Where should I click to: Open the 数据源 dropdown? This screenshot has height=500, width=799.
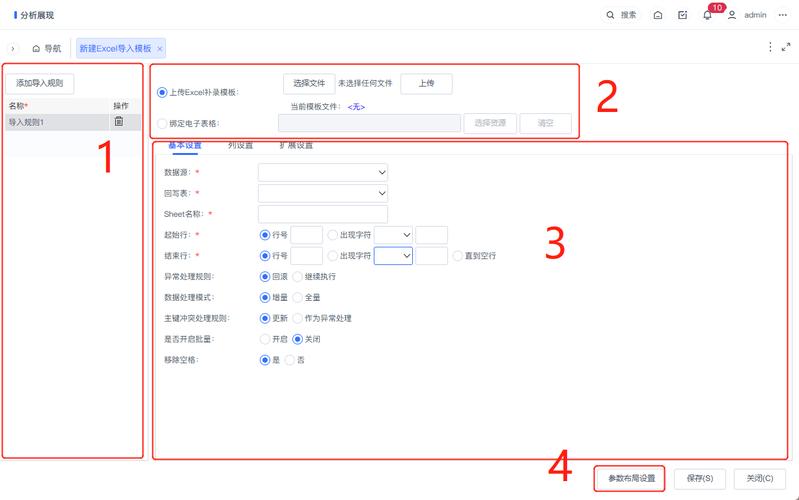click(x=323, y=172)
